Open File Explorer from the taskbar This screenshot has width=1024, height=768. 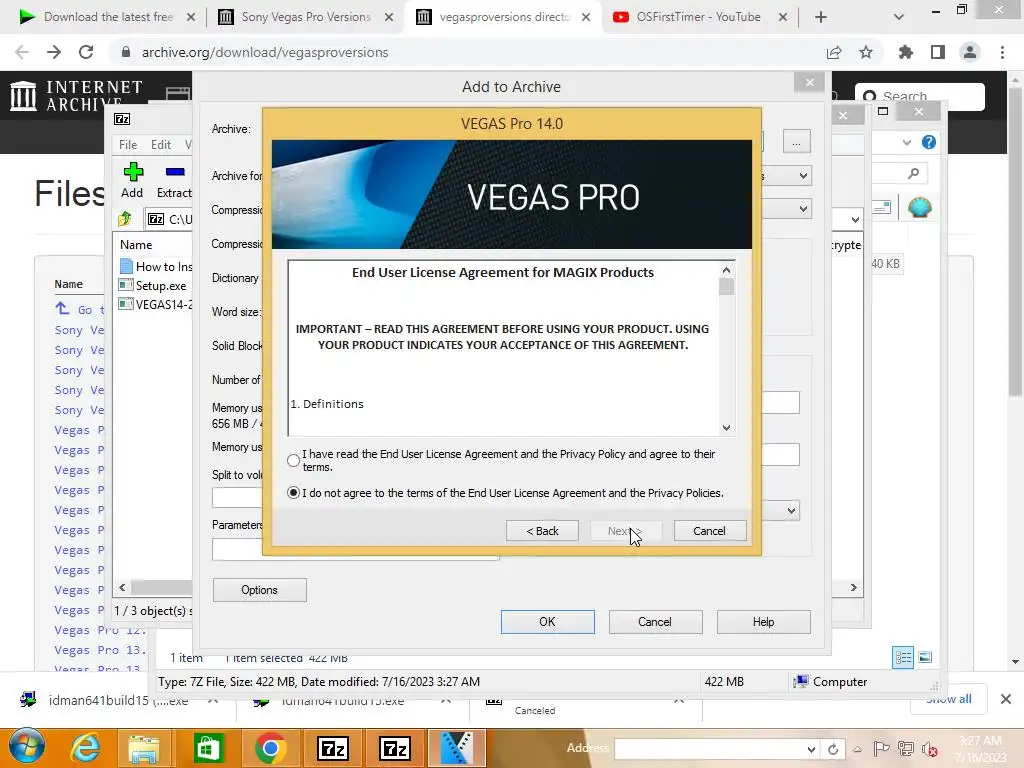pyautogui.click(x=144, y=748)
